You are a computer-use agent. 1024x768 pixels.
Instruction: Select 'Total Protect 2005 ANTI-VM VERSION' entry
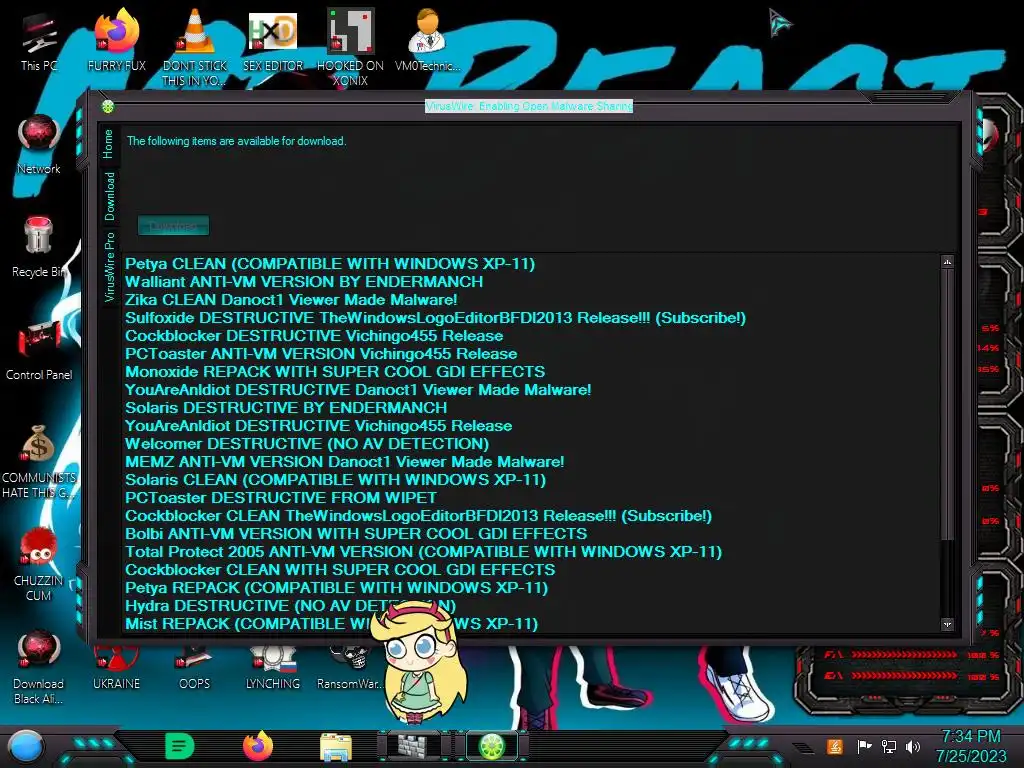pos(423,552)
